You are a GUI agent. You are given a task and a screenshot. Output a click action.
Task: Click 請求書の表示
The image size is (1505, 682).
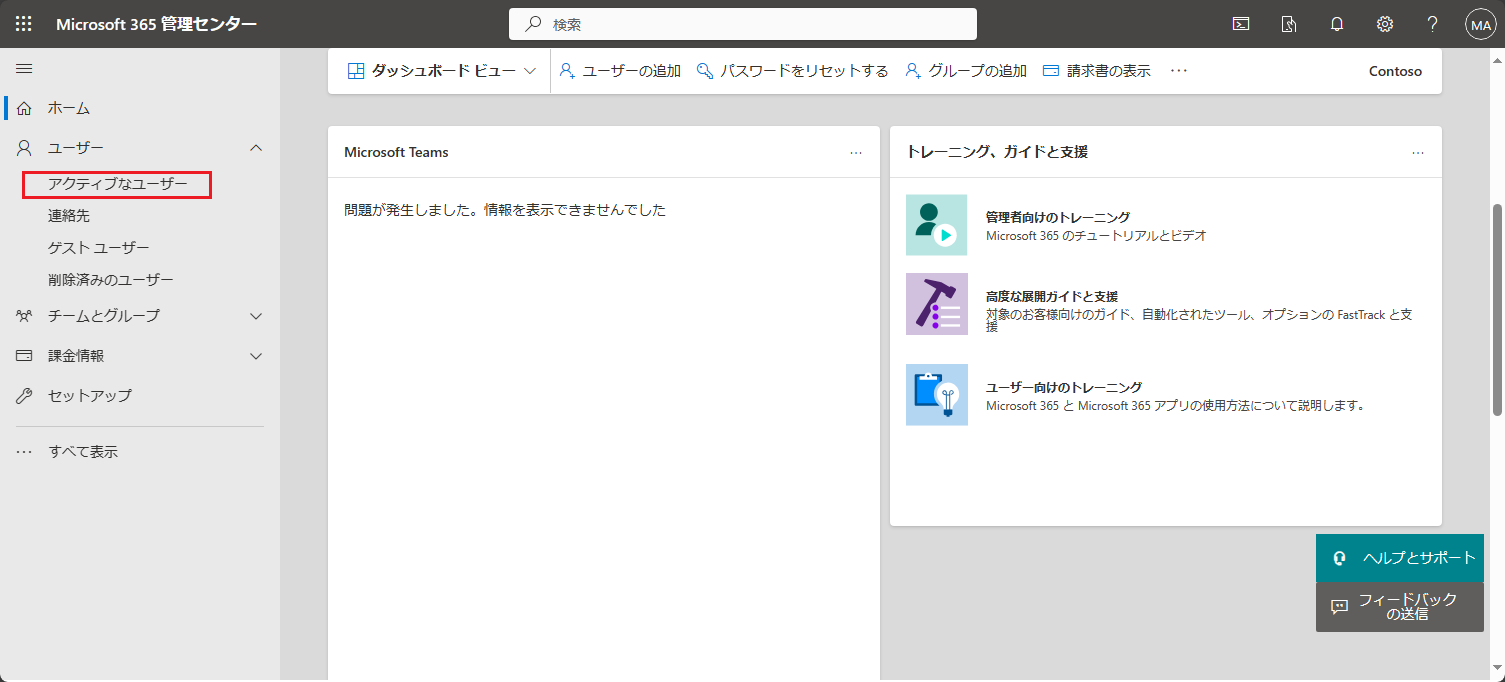[x=1097, y=71]
